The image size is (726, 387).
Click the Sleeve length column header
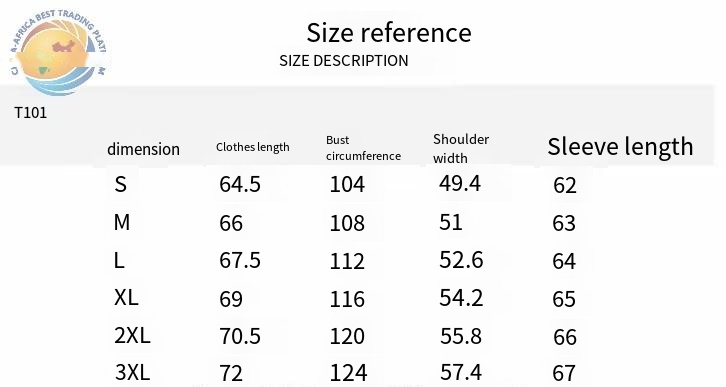(x=620, y=147)
